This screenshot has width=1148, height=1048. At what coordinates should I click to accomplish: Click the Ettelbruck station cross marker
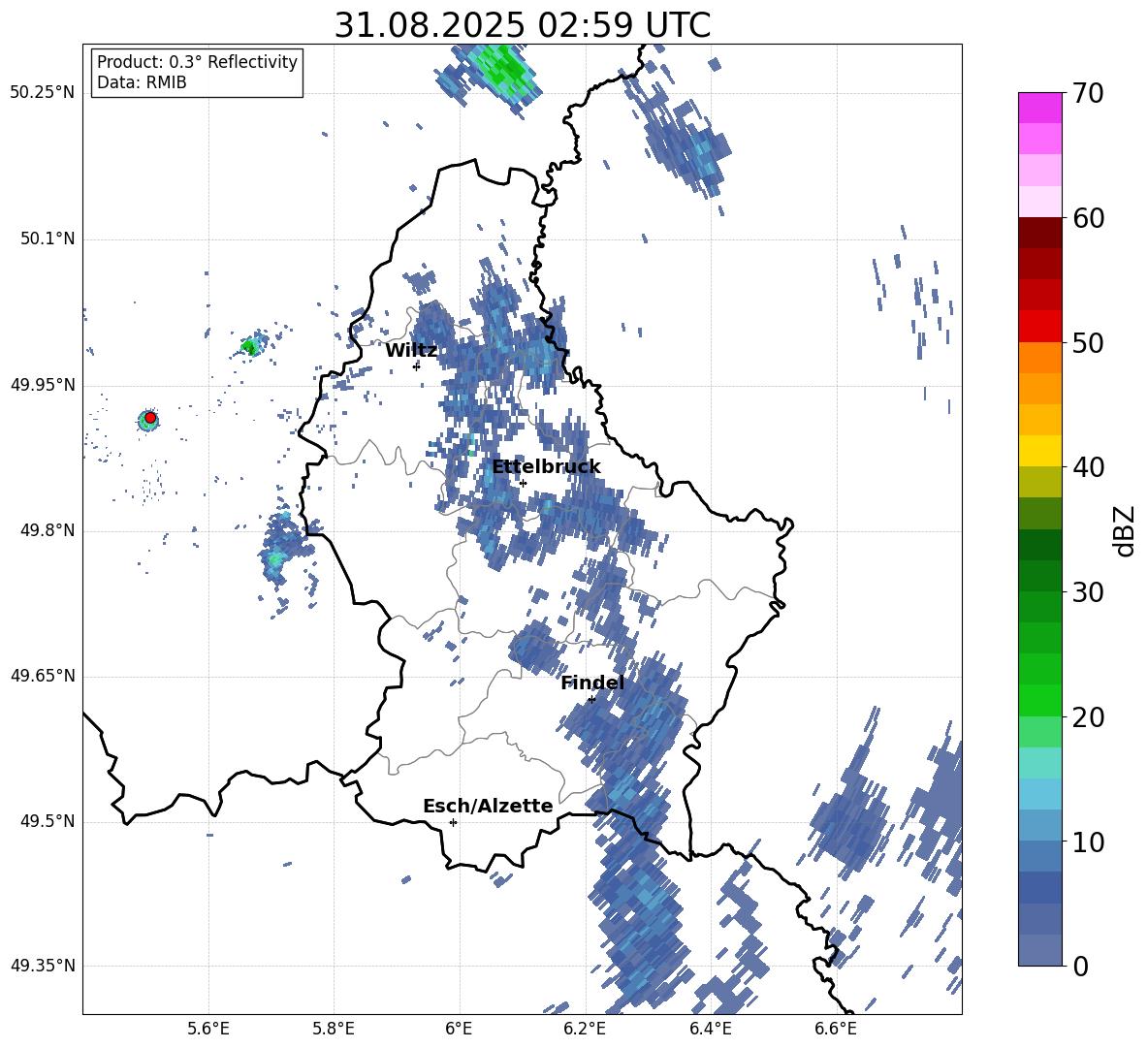point(523,483)
